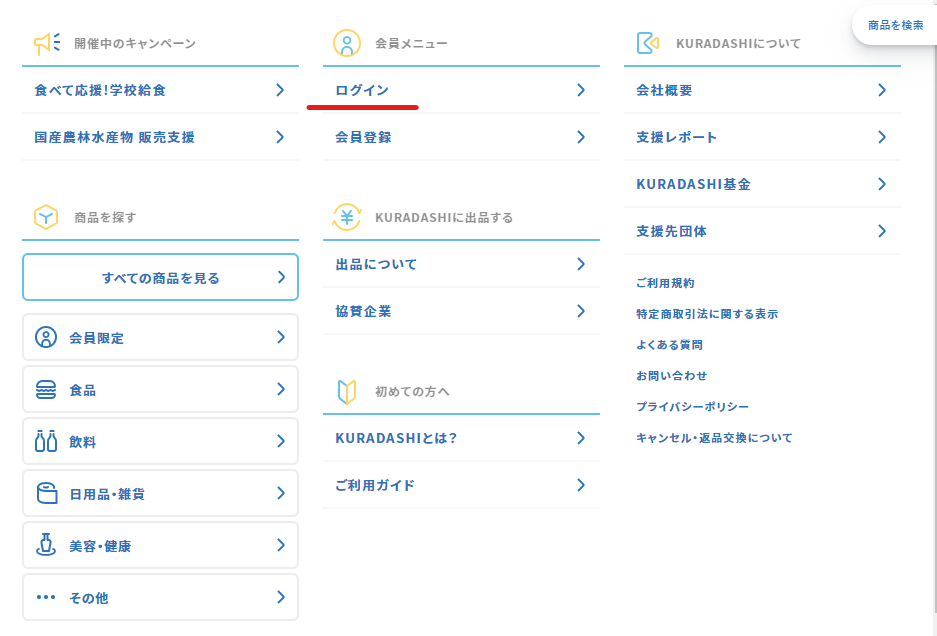Click the yen coin 出品 icon
The width and height of the screenshot is (937, 636).
(x=347, y=217)
